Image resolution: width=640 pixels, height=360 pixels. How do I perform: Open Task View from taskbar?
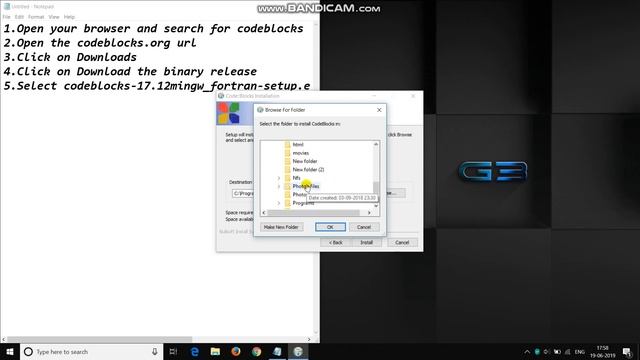pyautogui.click(x=173, y=351)
